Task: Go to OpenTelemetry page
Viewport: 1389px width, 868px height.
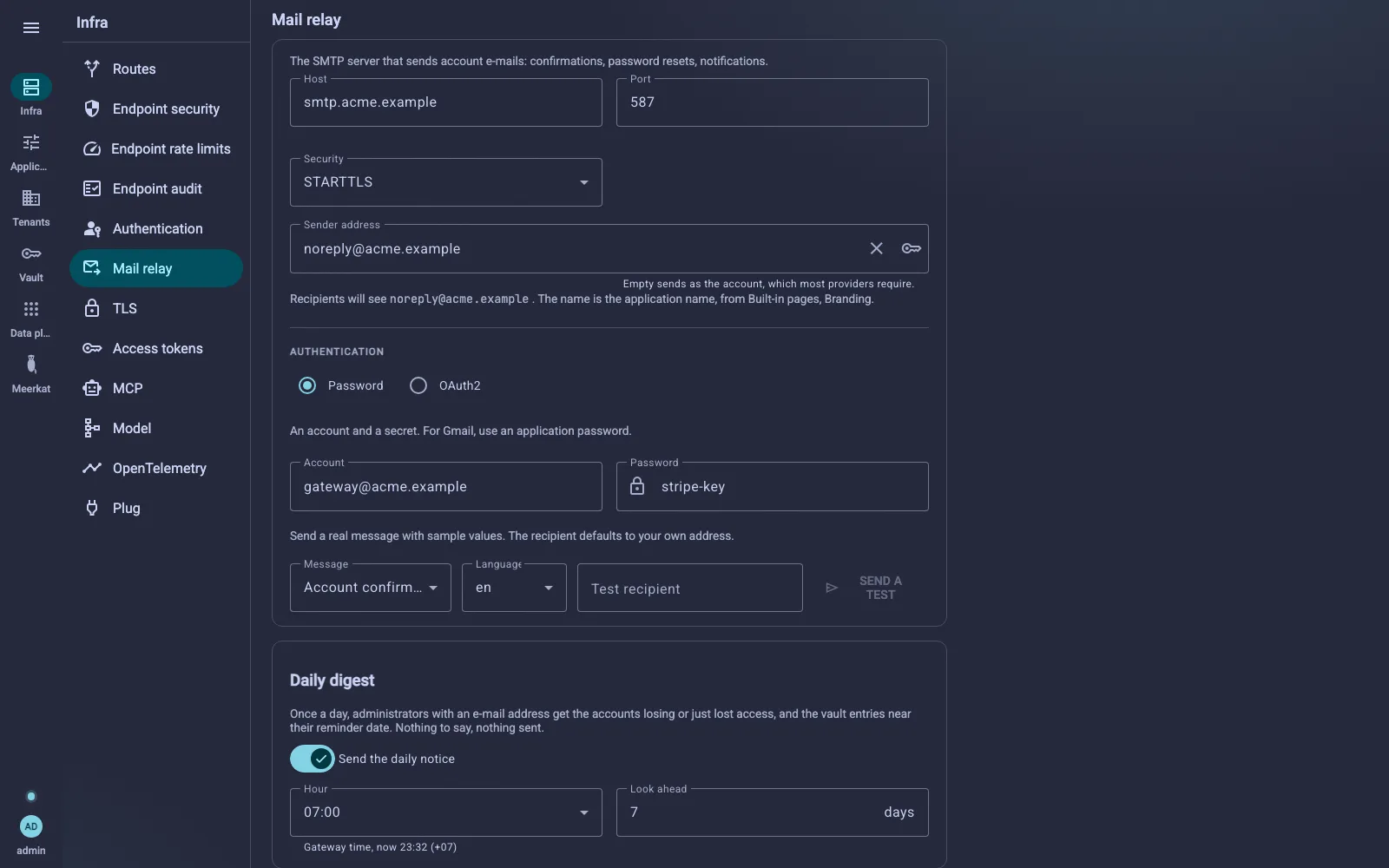Action: point(156,468)
